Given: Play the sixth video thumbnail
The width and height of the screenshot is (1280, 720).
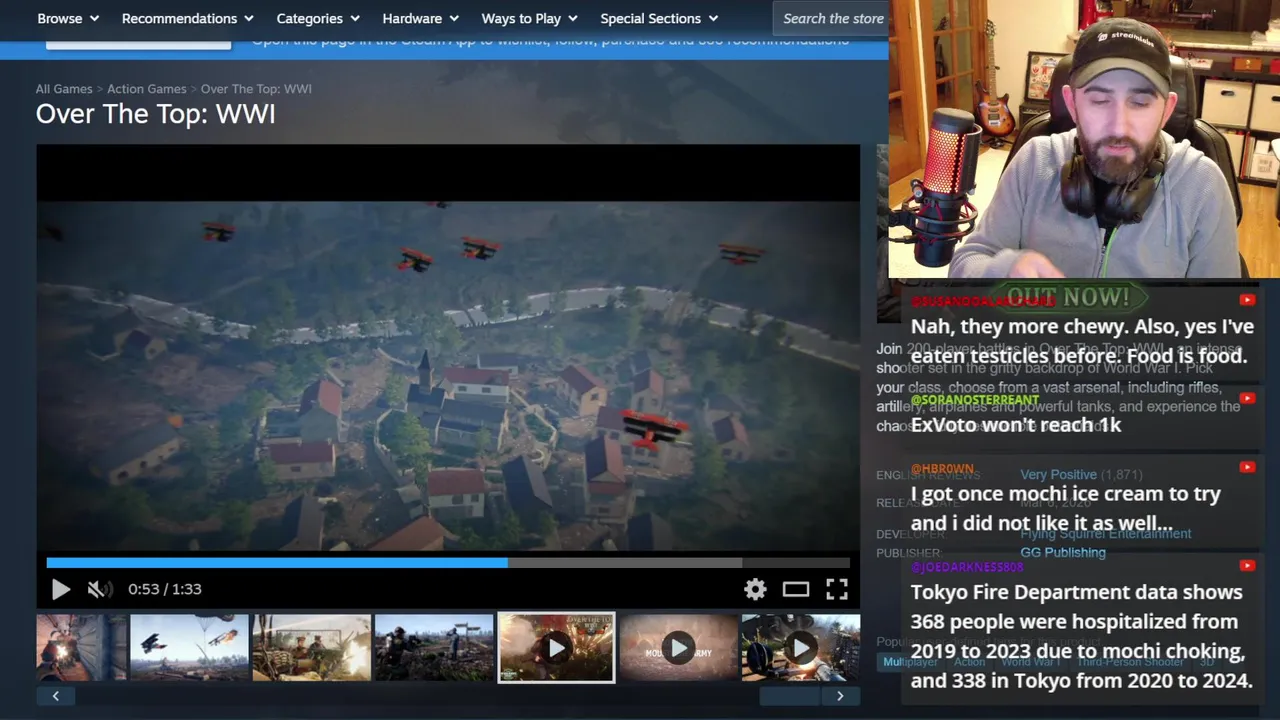Looking at the screenshot, I should [679, 648].
